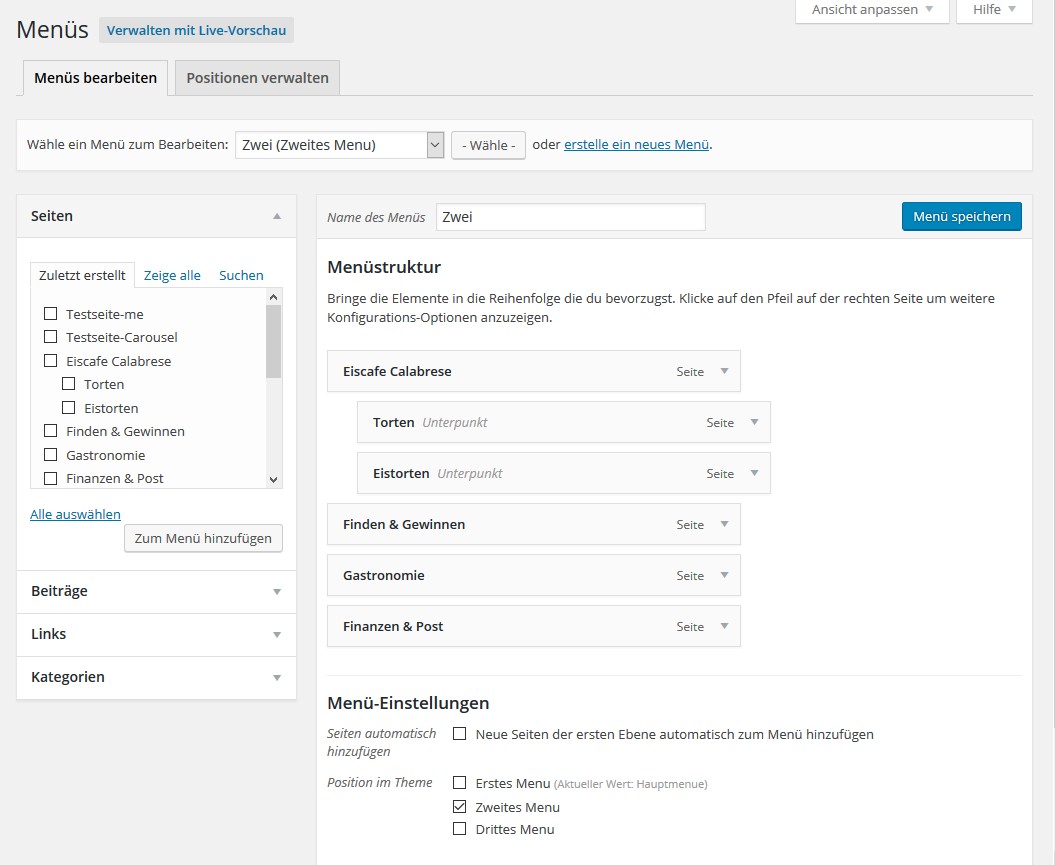Open the Eistorten menu item settings arrow
The width and height of the screenshot is (1055, 865).
click(x=755, y=473)
